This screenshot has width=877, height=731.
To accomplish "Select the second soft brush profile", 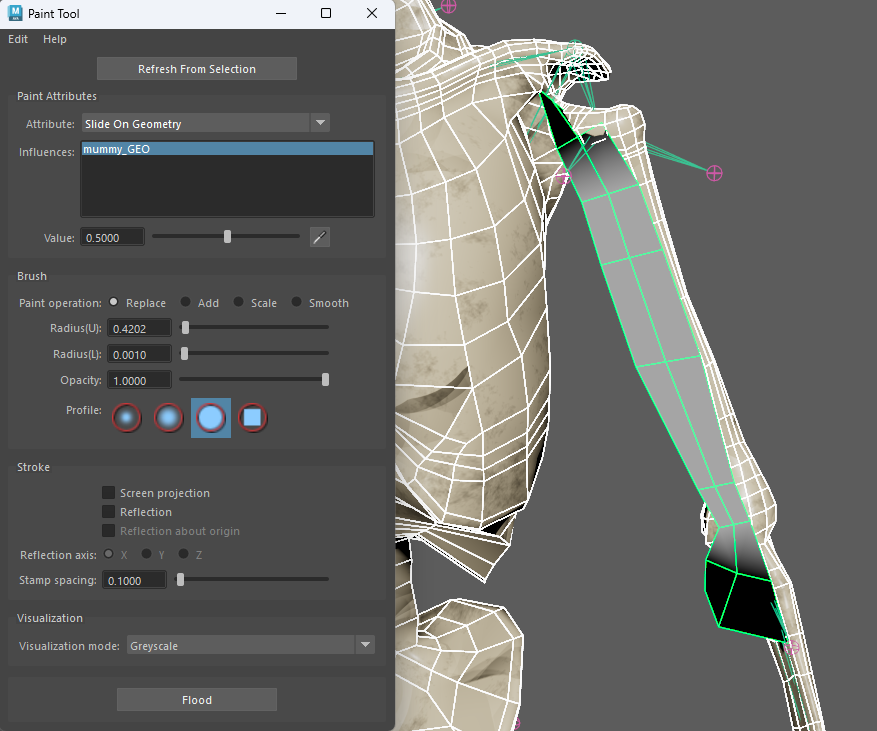I will 168,417.
